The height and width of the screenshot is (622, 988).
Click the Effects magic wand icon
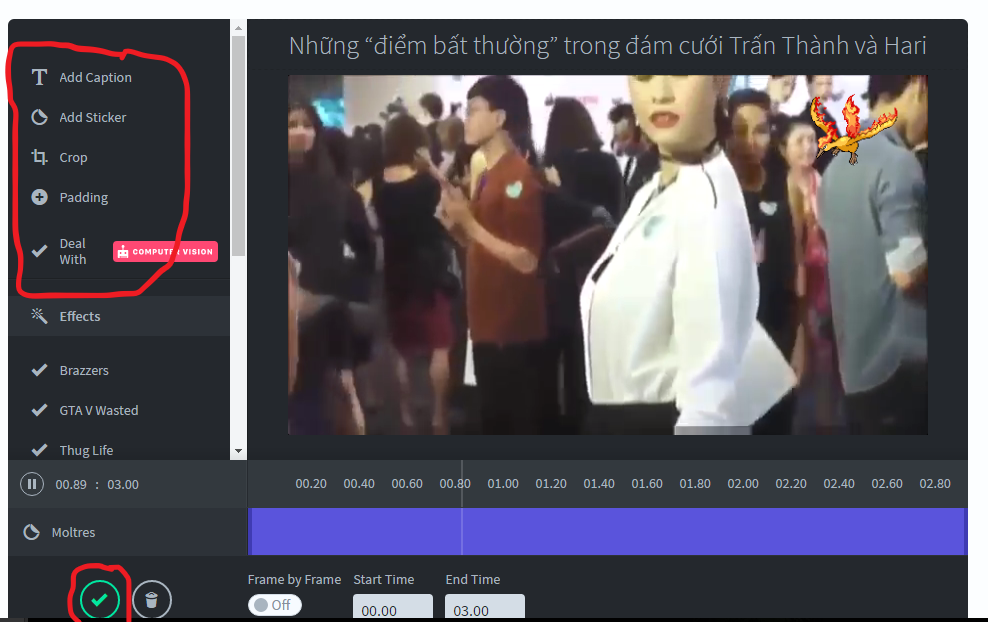tap(39, 316)
